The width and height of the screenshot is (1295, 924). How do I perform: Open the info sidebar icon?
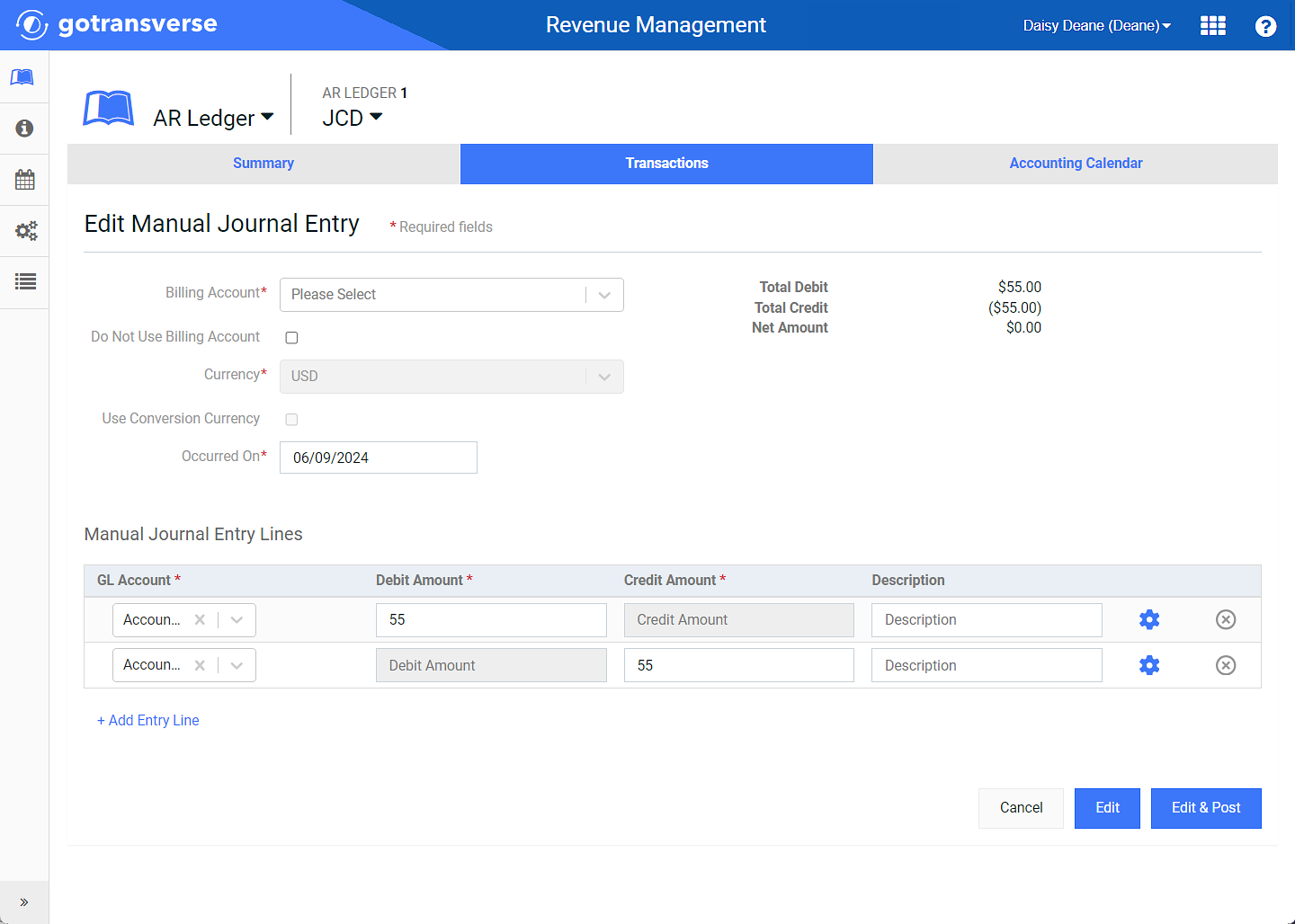click(24, 129)
